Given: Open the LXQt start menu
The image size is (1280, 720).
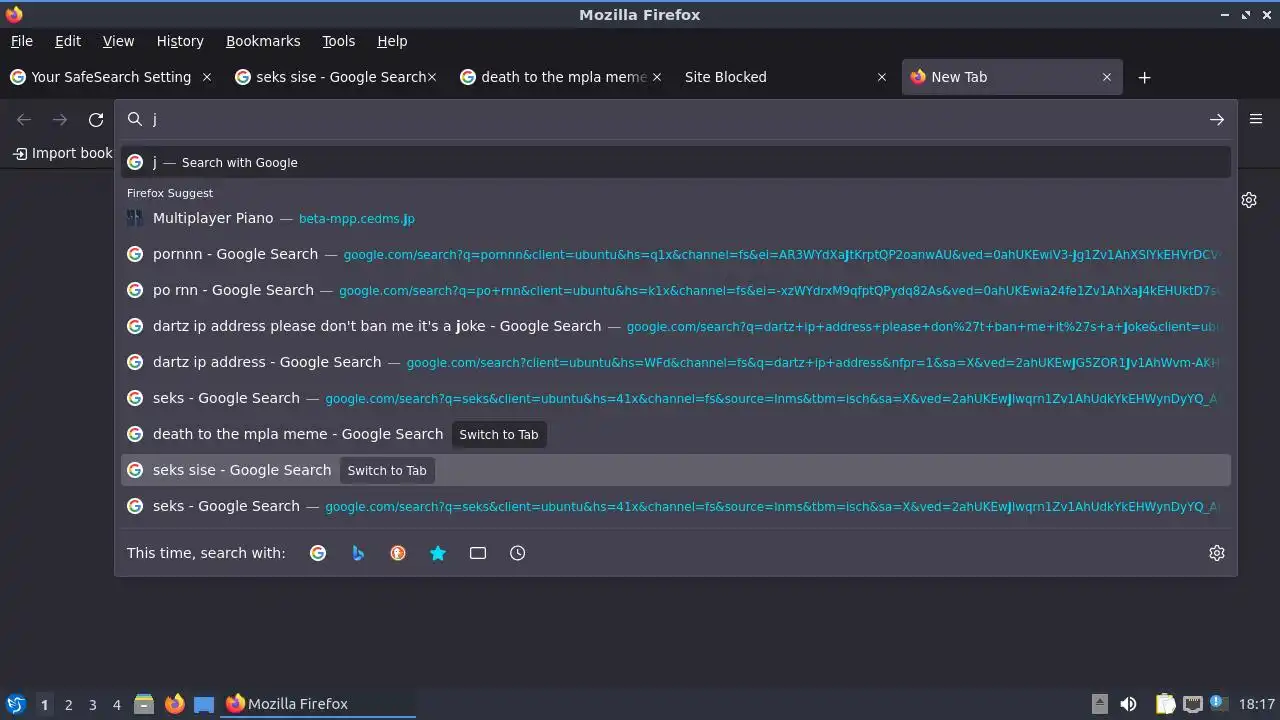Looking at the screenshot, I should click(15, 704).
